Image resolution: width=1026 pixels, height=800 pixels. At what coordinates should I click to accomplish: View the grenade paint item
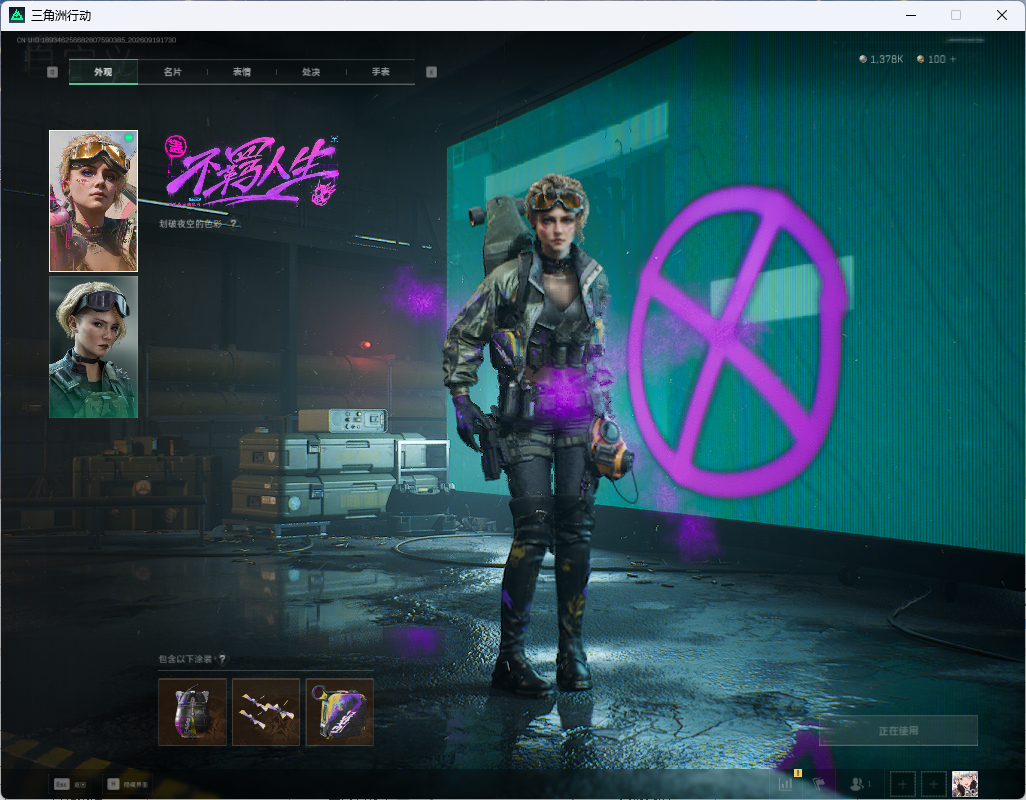coord(340,712)
